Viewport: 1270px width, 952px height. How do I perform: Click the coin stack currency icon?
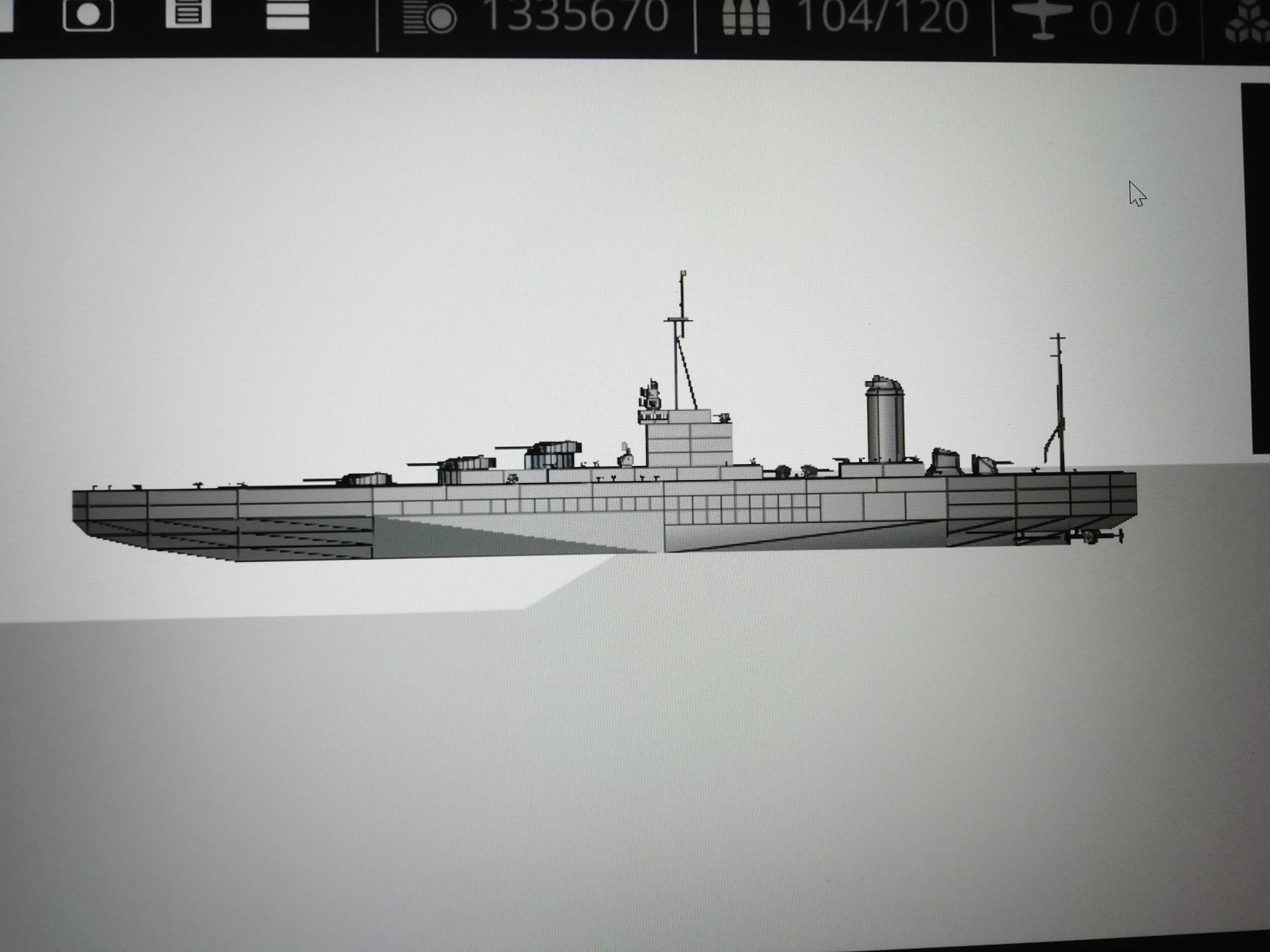tap(430, 17)
